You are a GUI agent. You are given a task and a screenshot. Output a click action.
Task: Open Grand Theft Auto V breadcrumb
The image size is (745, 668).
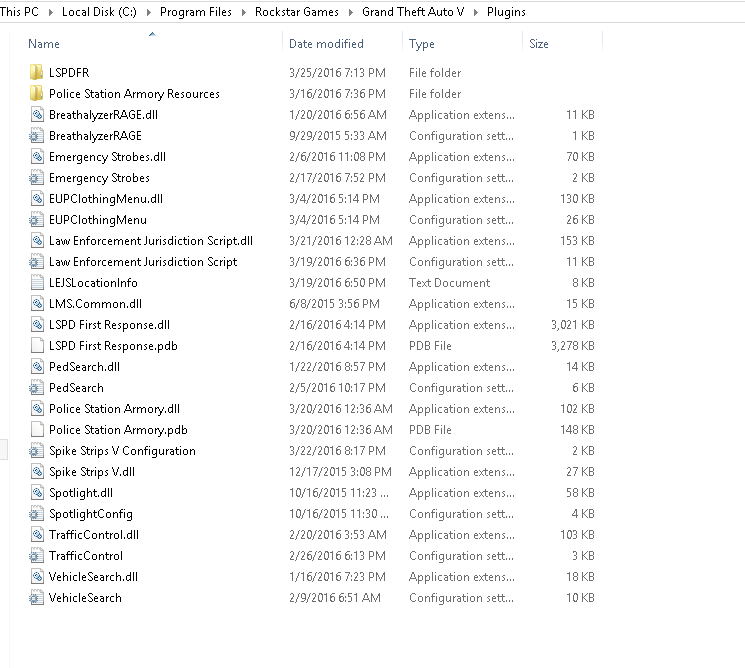413,12
